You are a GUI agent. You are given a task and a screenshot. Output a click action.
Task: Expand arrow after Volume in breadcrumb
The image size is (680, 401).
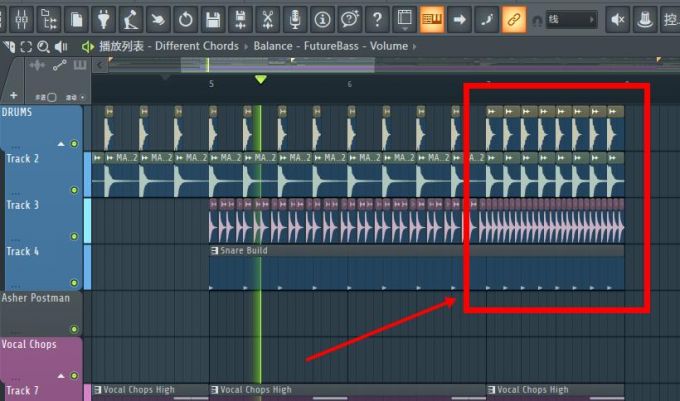tap(414, 46)
